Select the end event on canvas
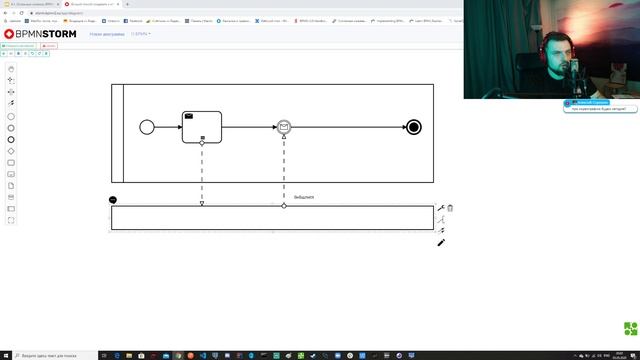Viewport: 640px width, 360px height. point(414,127)
